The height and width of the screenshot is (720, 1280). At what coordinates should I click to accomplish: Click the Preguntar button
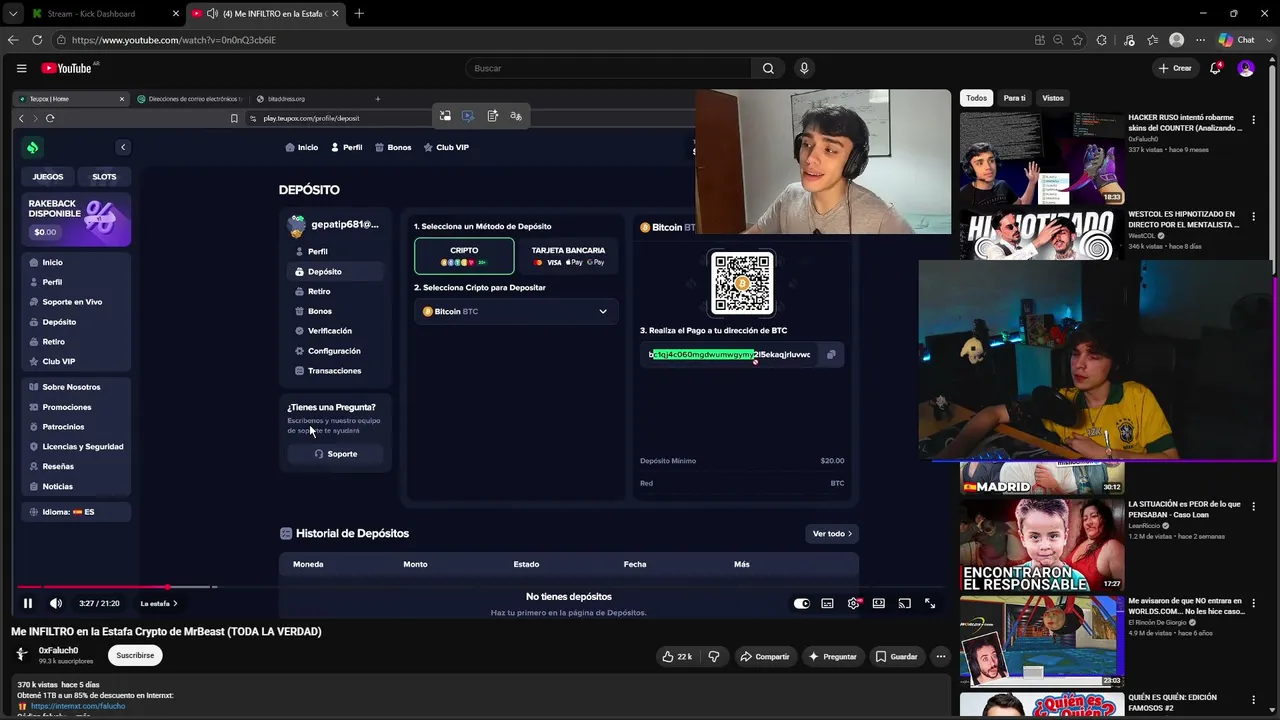point(832,656)
